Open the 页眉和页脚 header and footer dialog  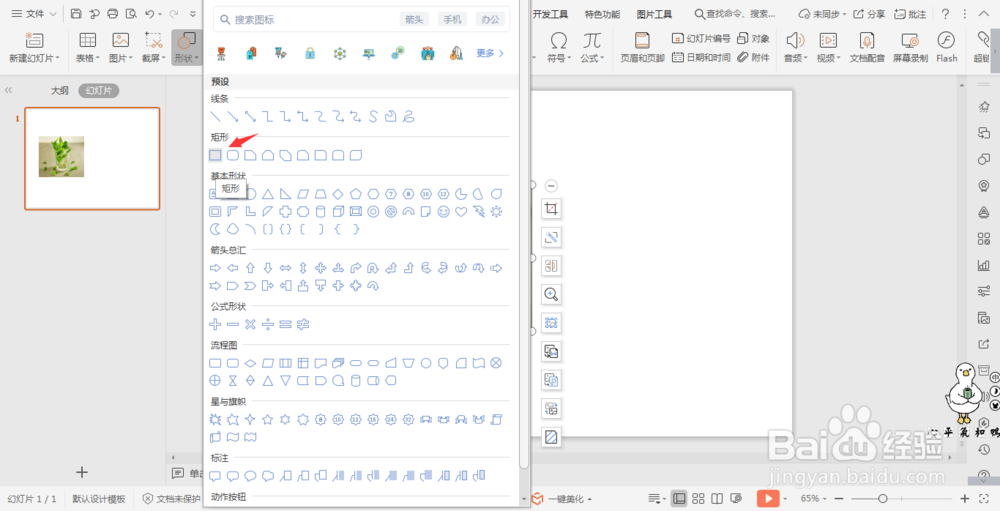click(x=642, y=47)
